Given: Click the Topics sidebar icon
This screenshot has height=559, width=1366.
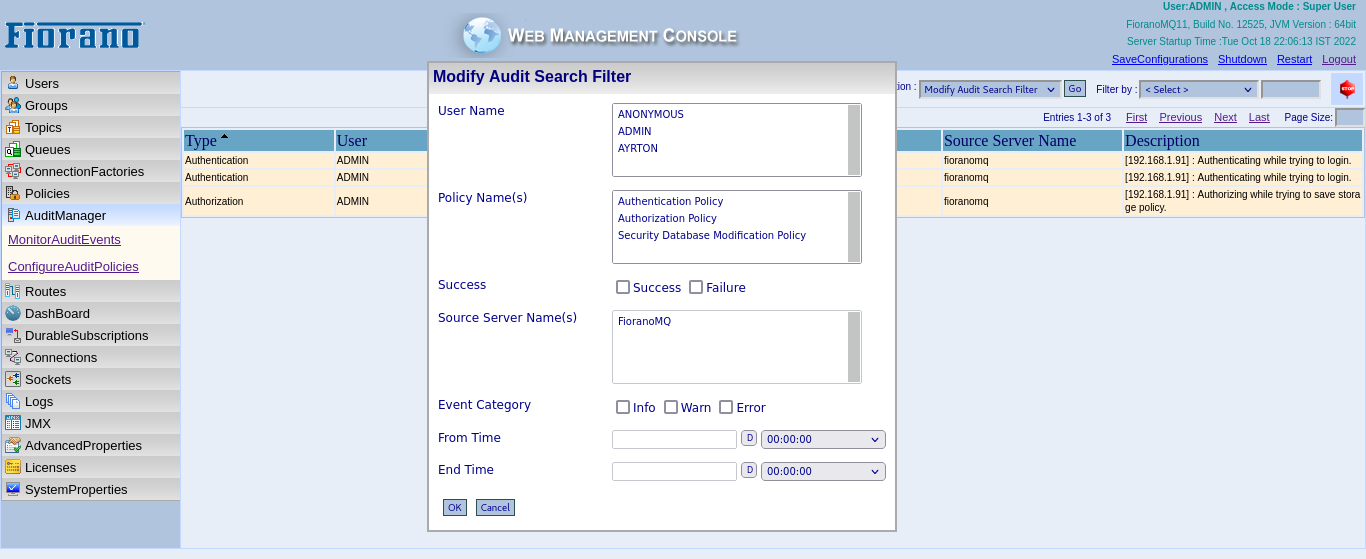Looking at the screenshot, I should pos(13,127).
